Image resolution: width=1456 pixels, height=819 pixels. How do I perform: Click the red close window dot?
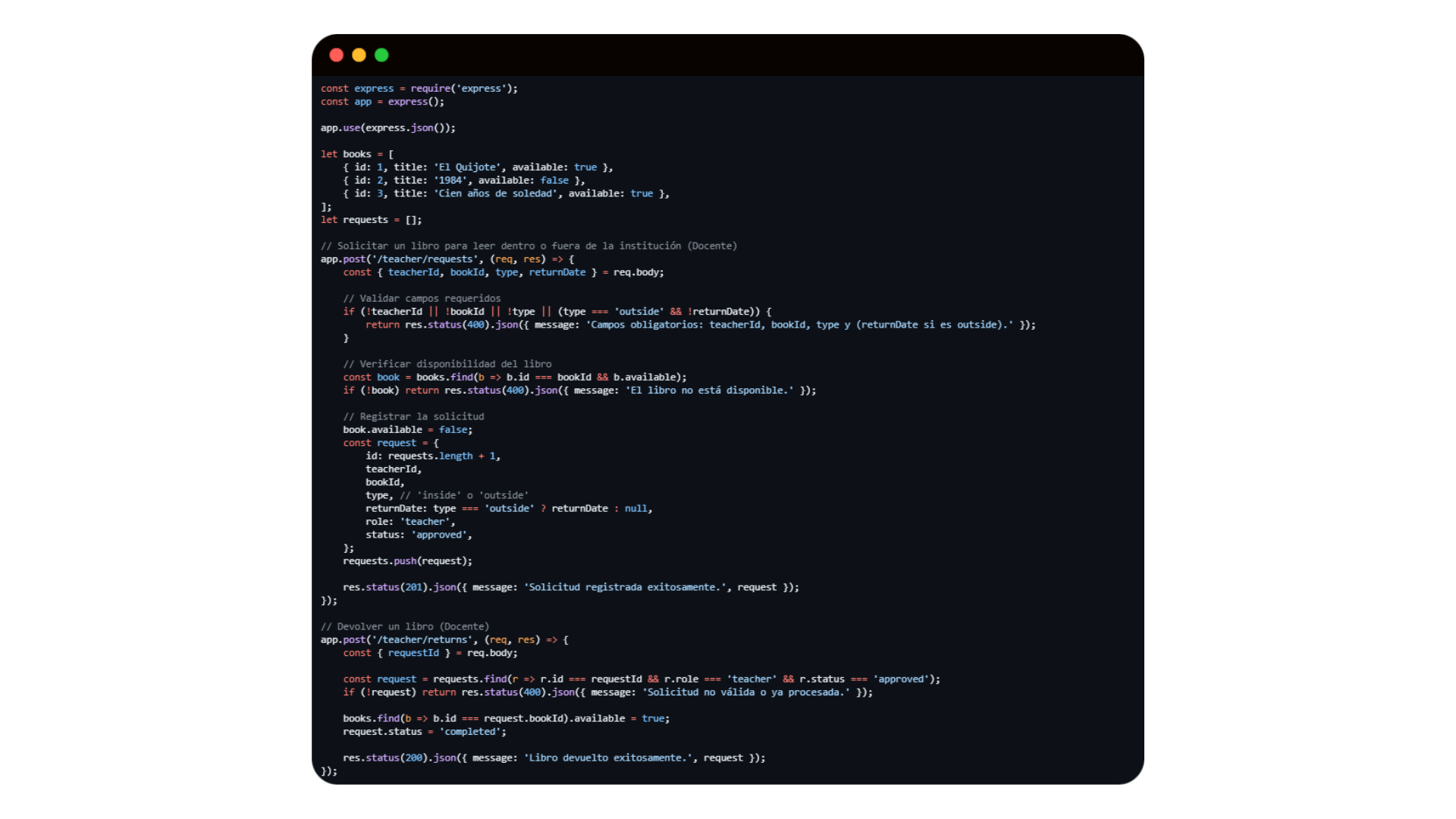coord(337,55)
